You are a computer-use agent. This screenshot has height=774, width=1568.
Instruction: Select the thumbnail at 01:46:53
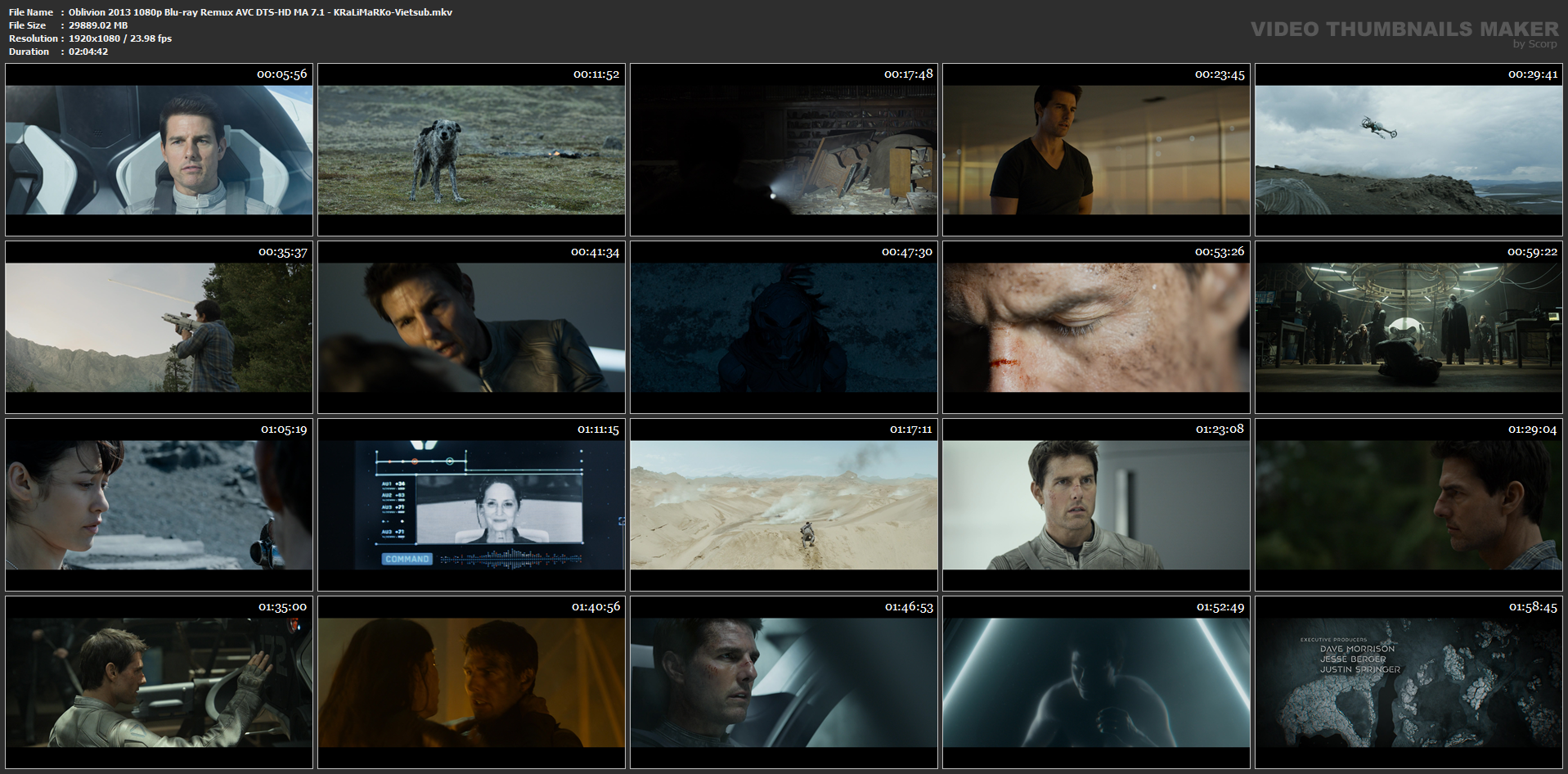pos(784,682)
